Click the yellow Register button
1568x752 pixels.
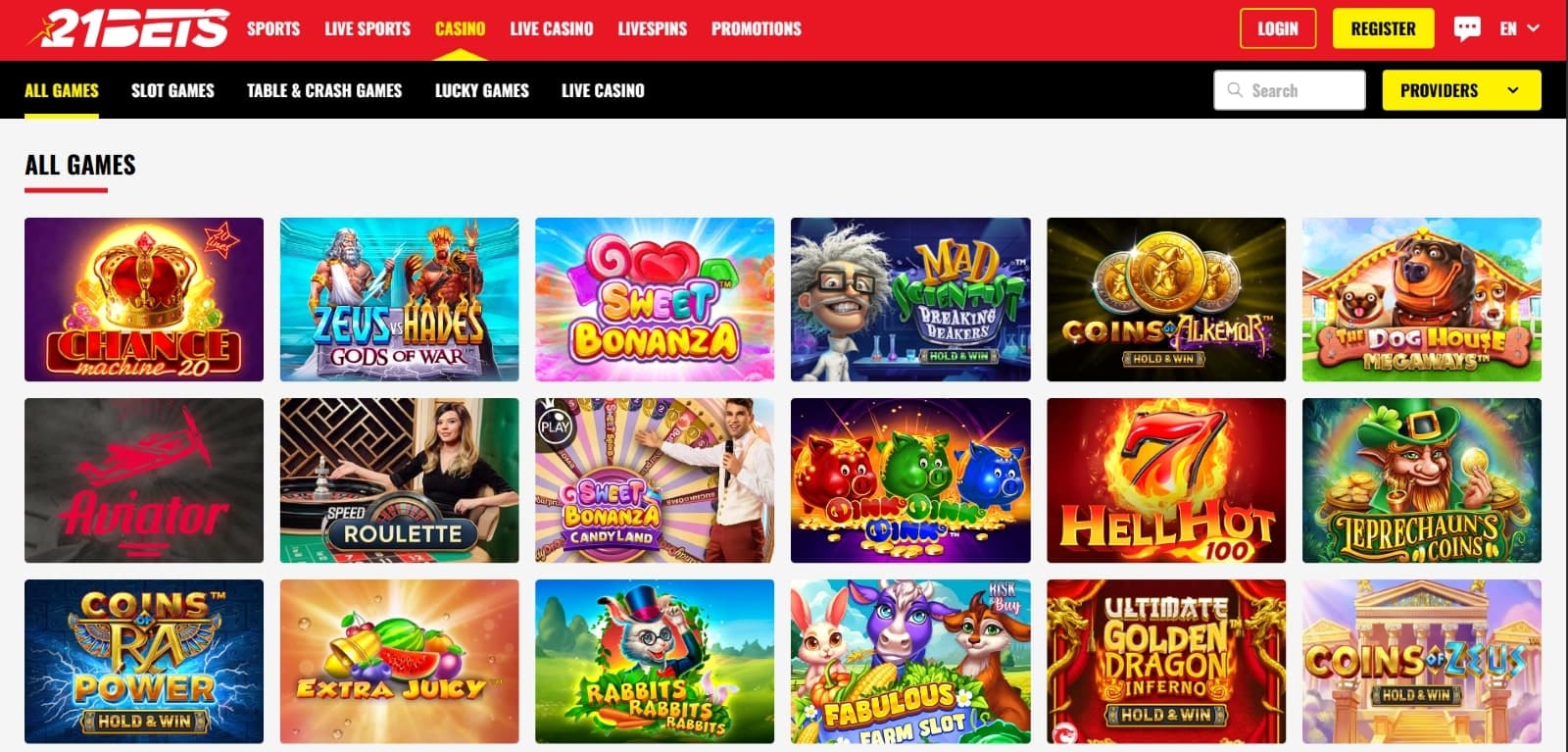pyautogui.click(x=1383, y=28)
